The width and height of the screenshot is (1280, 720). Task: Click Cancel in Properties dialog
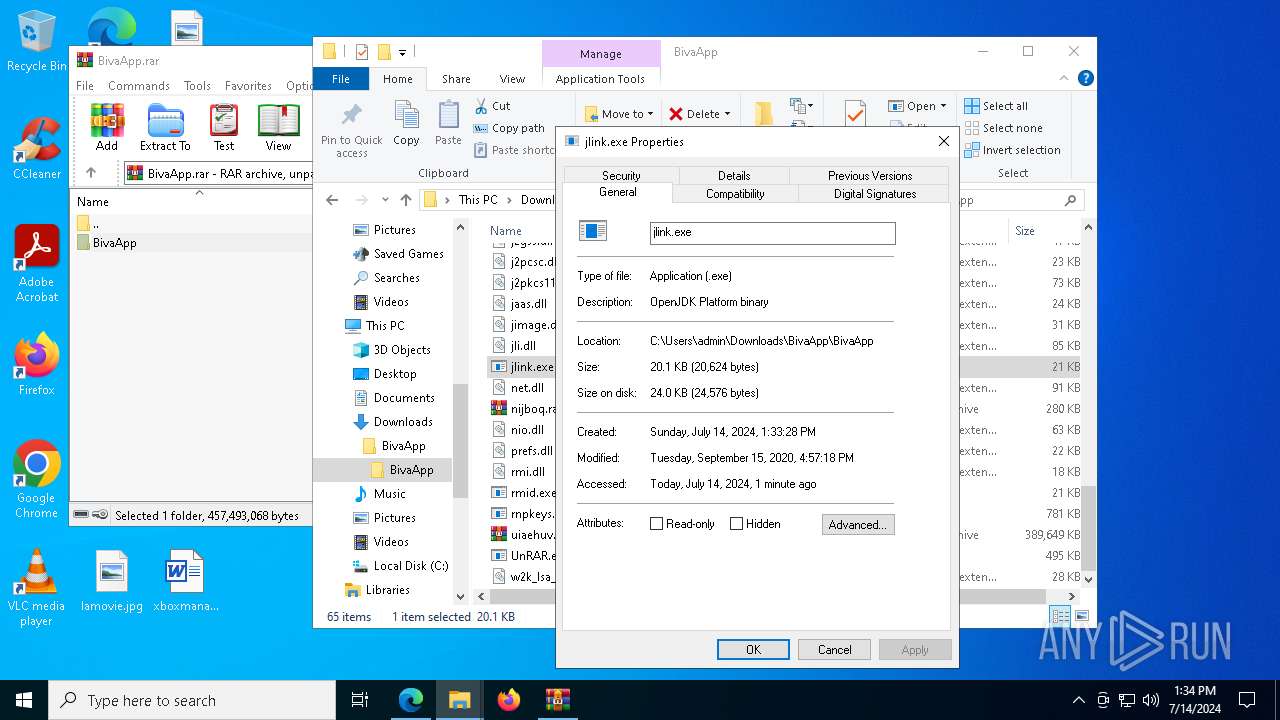[x=835, y=649]
